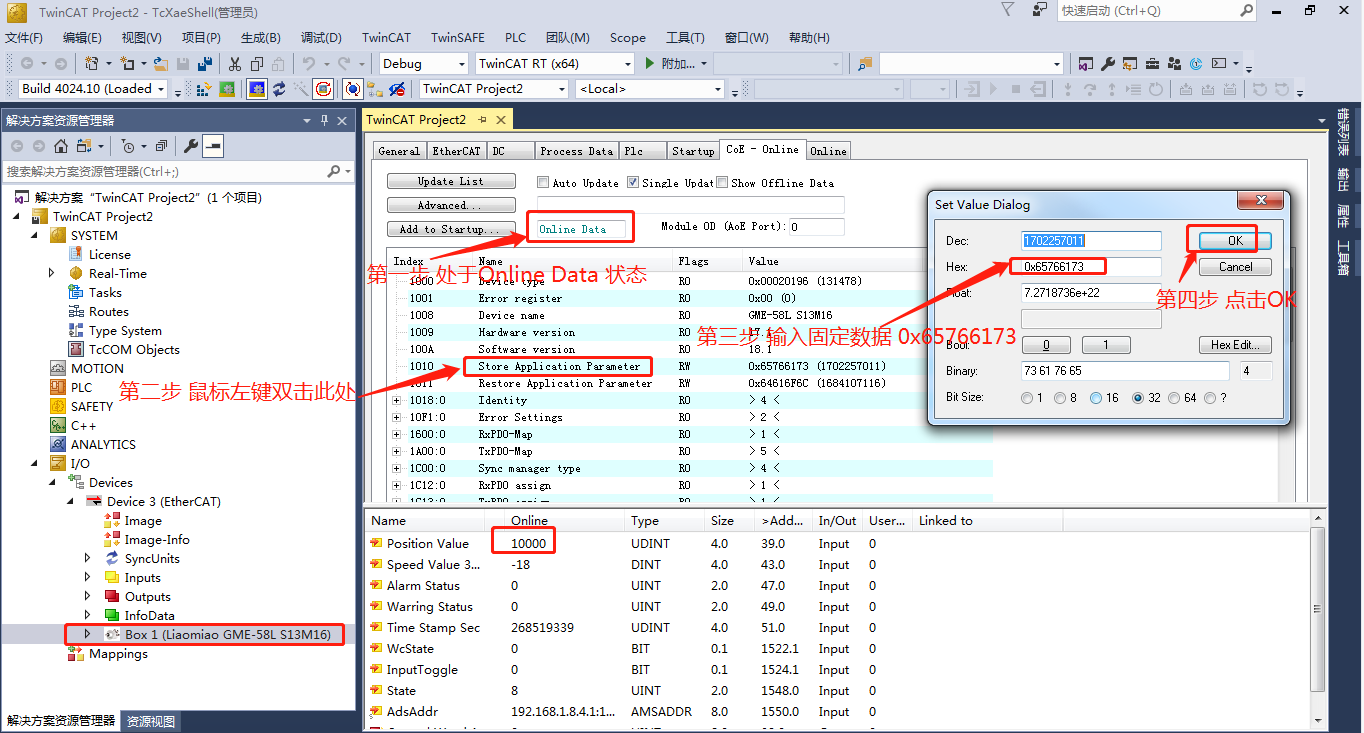
Task: Click the Find in Files icon
Action: click(866, 64)
